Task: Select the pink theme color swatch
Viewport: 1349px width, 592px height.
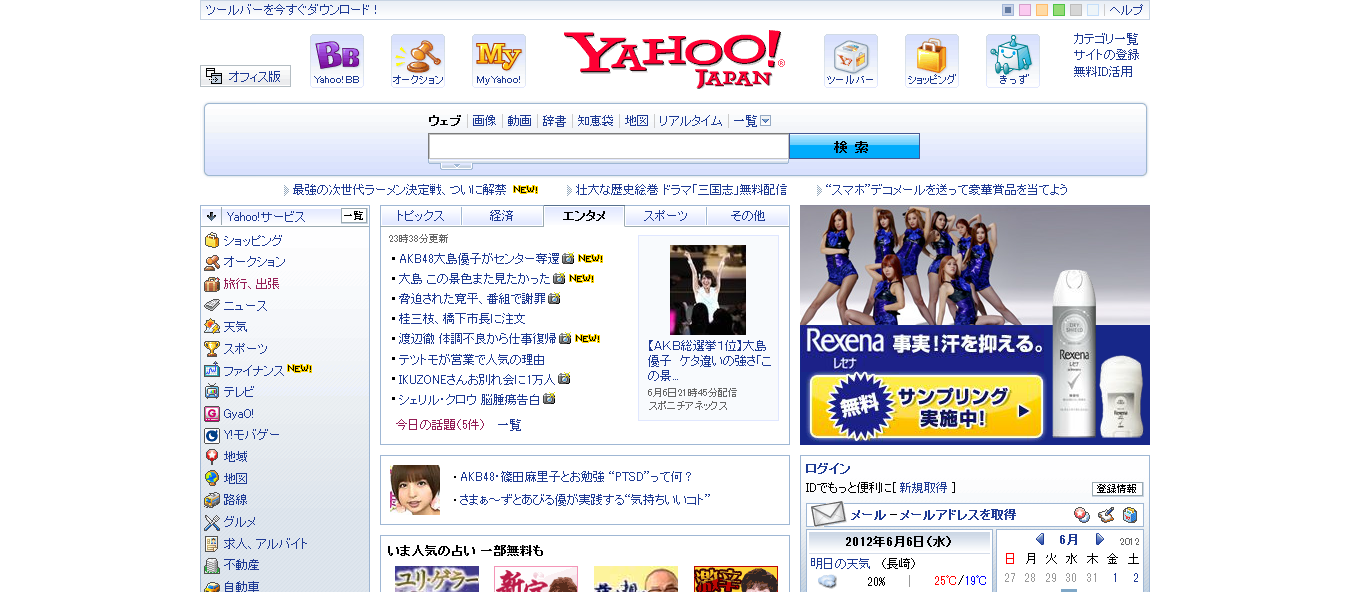Action: (x=1025, y=10)
